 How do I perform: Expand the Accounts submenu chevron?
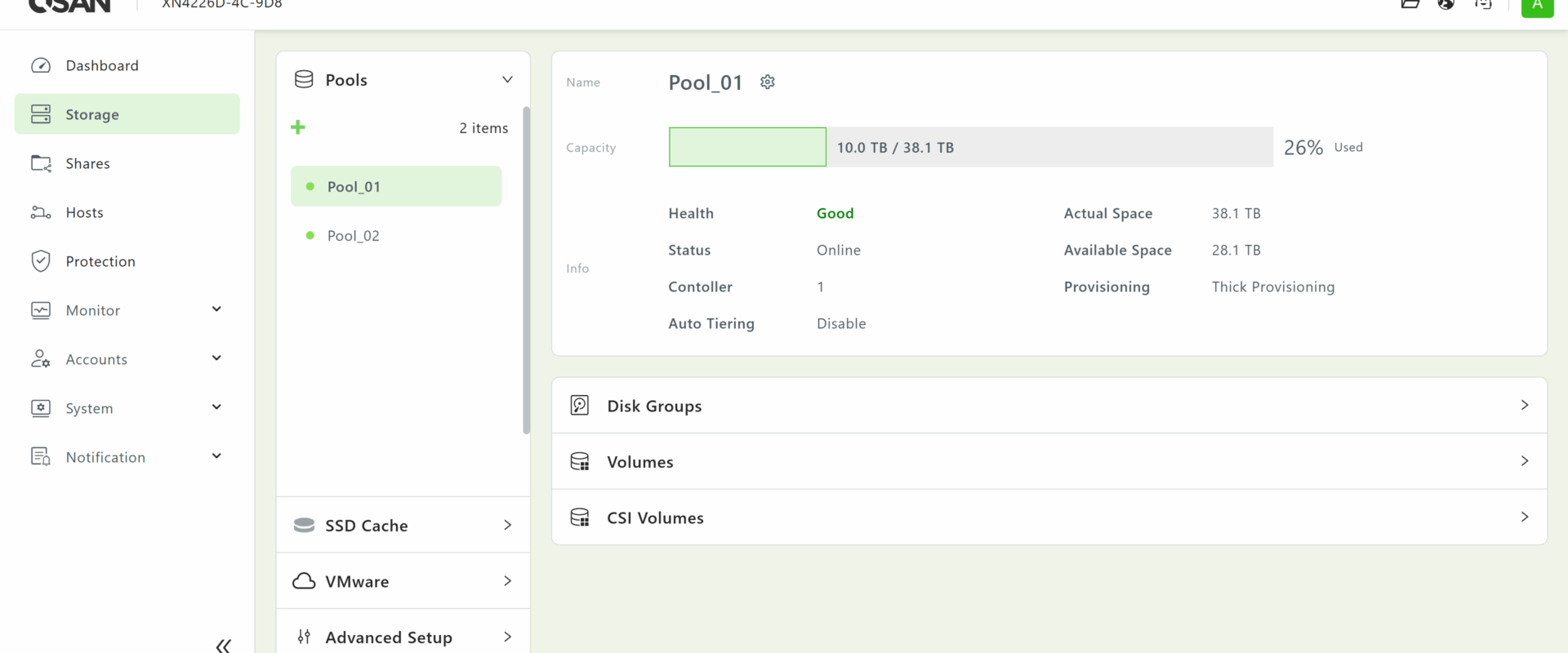(216, 358)
